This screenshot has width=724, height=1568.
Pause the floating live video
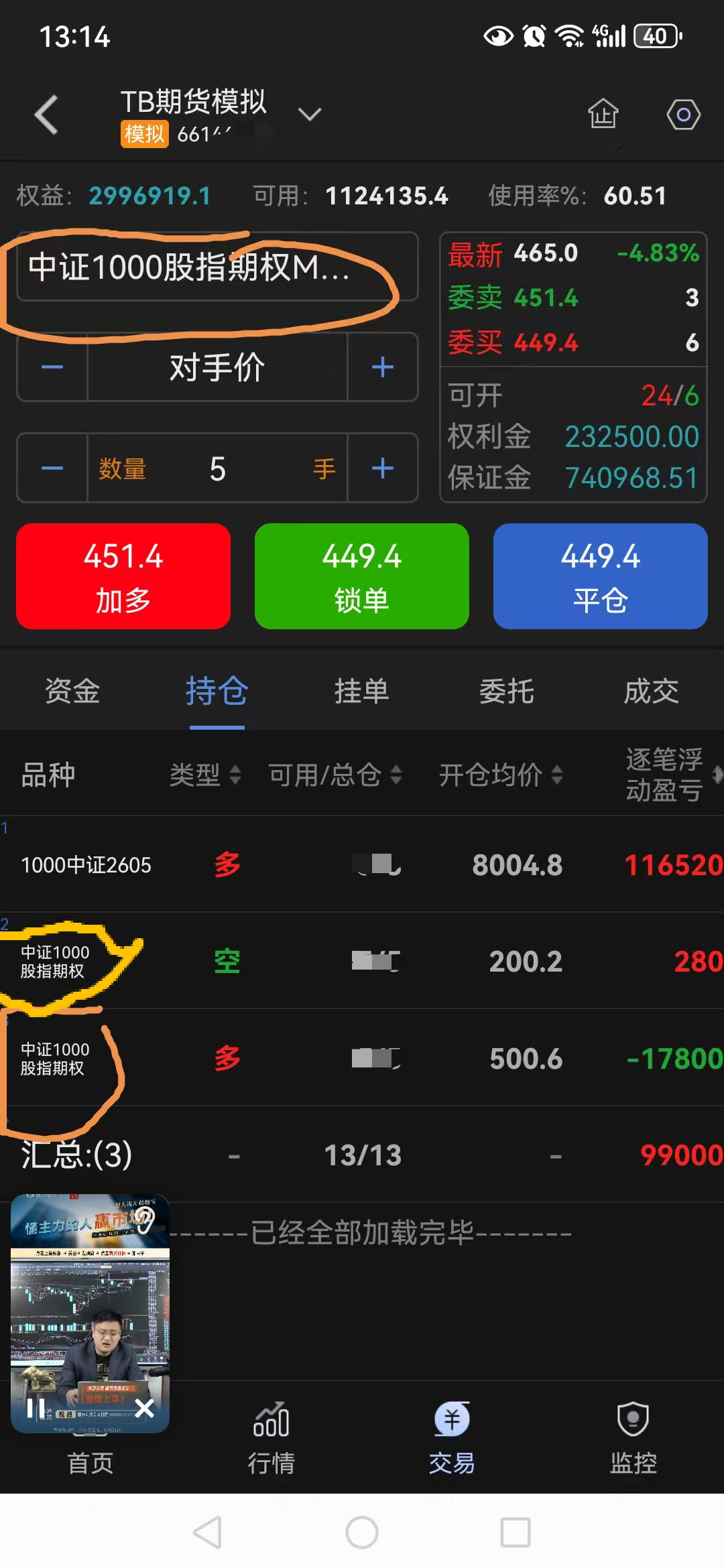[35, 1408]
